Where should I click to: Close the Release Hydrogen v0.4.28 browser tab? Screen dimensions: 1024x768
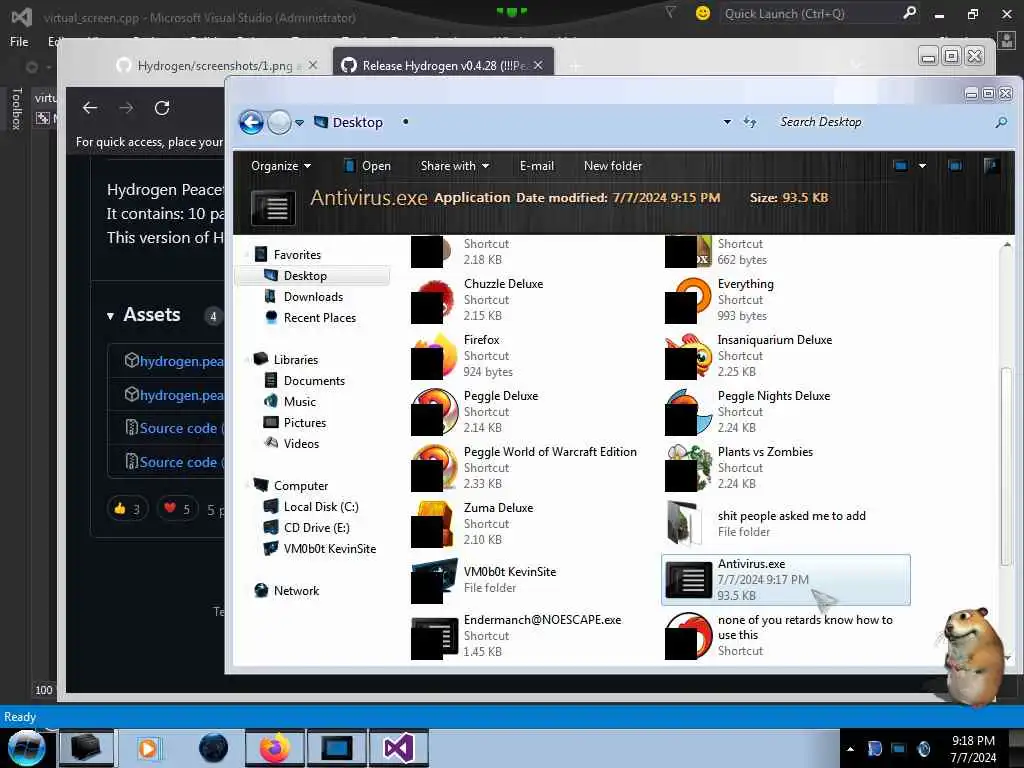click(x=538, y=65)
